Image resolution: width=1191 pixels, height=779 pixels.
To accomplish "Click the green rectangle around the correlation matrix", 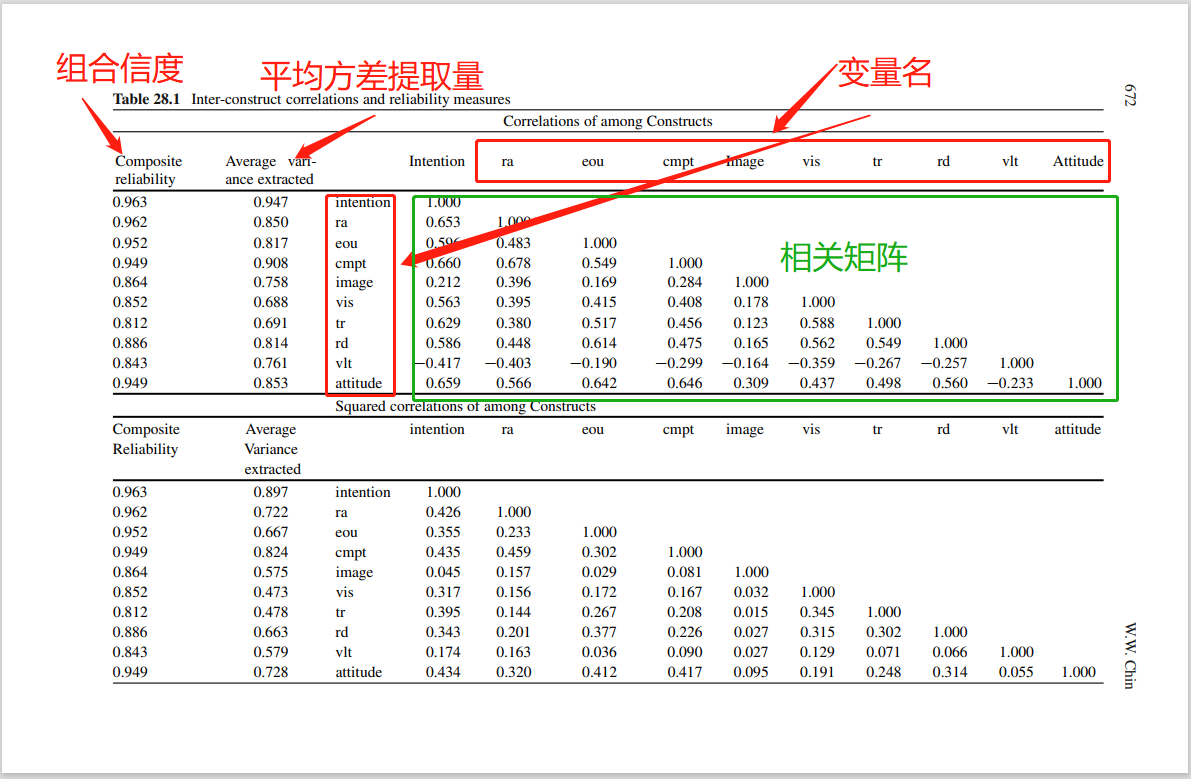I will coord(765,194).
